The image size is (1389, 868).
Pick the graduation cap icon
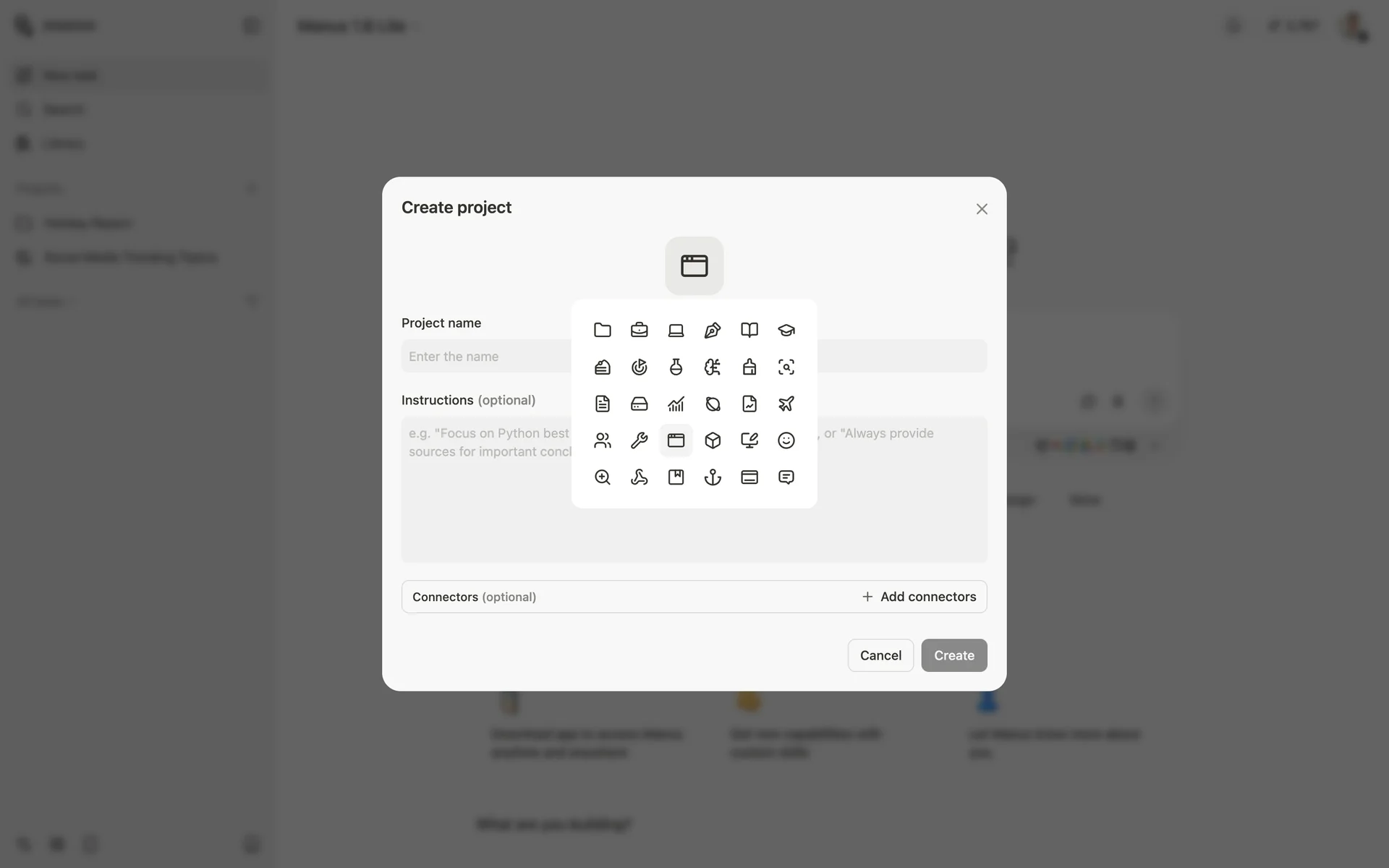tap(786, 331)
